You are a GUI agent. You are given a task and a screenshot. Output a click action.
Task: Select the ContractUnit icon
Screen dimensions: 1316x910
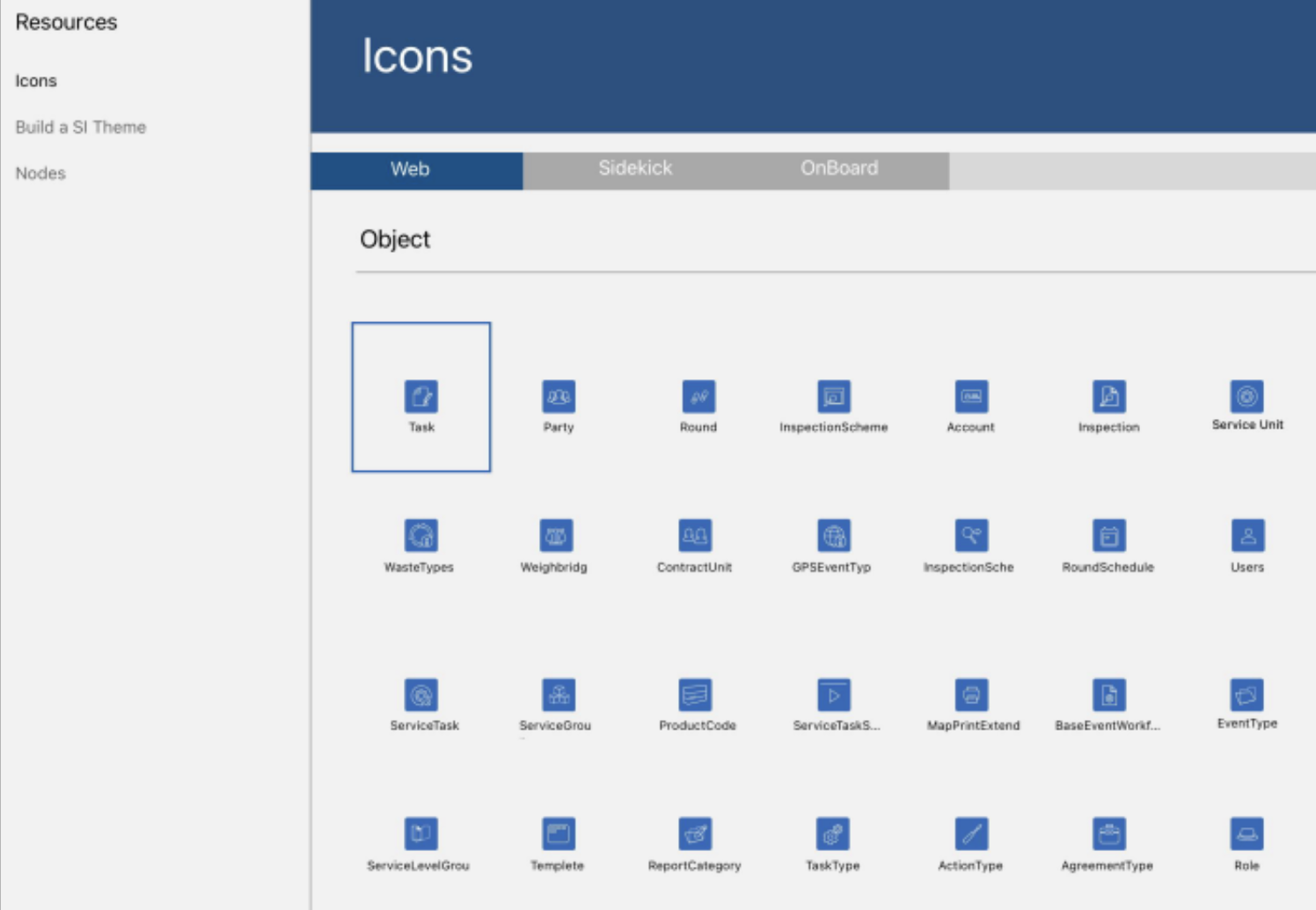click(694, 537)
